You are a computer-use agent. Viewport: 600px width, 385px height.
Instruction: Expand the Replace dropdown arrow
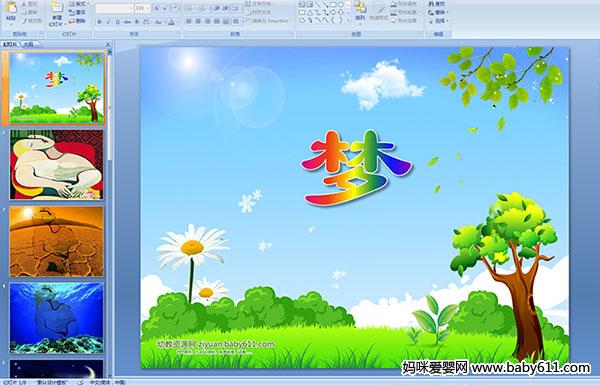447,13
